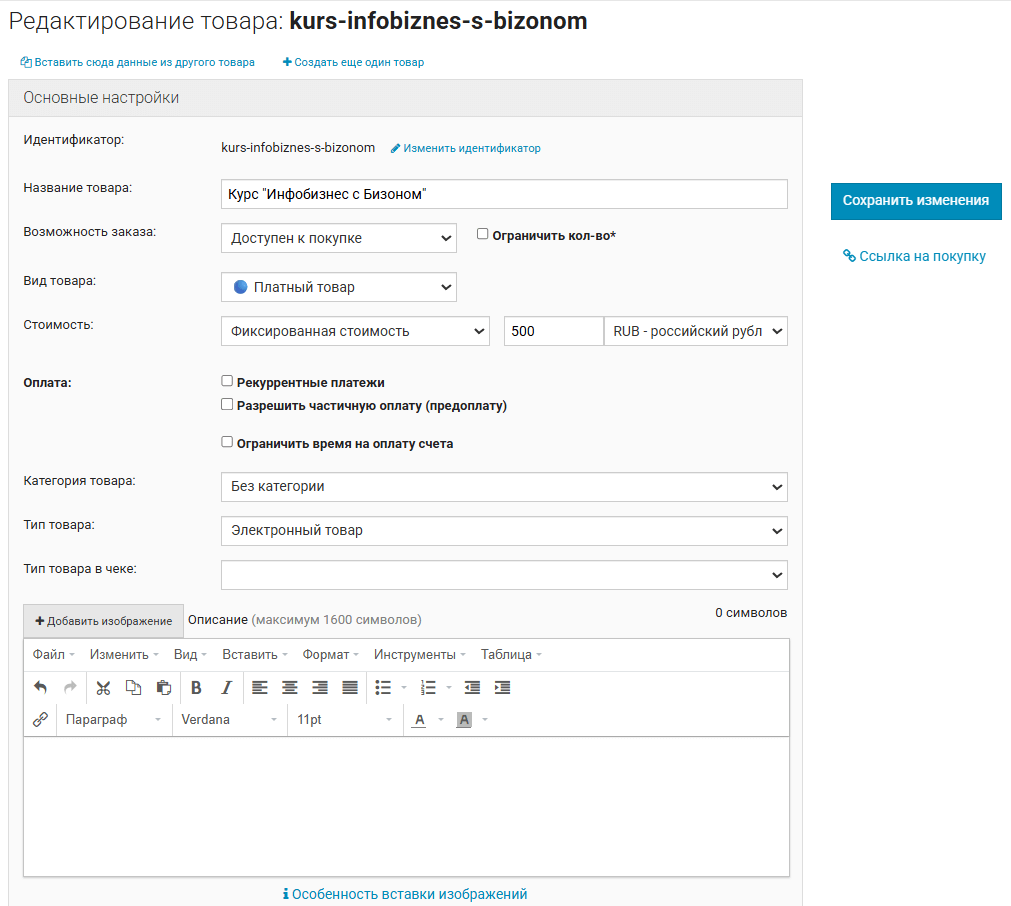This screenshot has height=906, width=1011.
Task: Insert a bulleted list
Action: coord(382,688)
